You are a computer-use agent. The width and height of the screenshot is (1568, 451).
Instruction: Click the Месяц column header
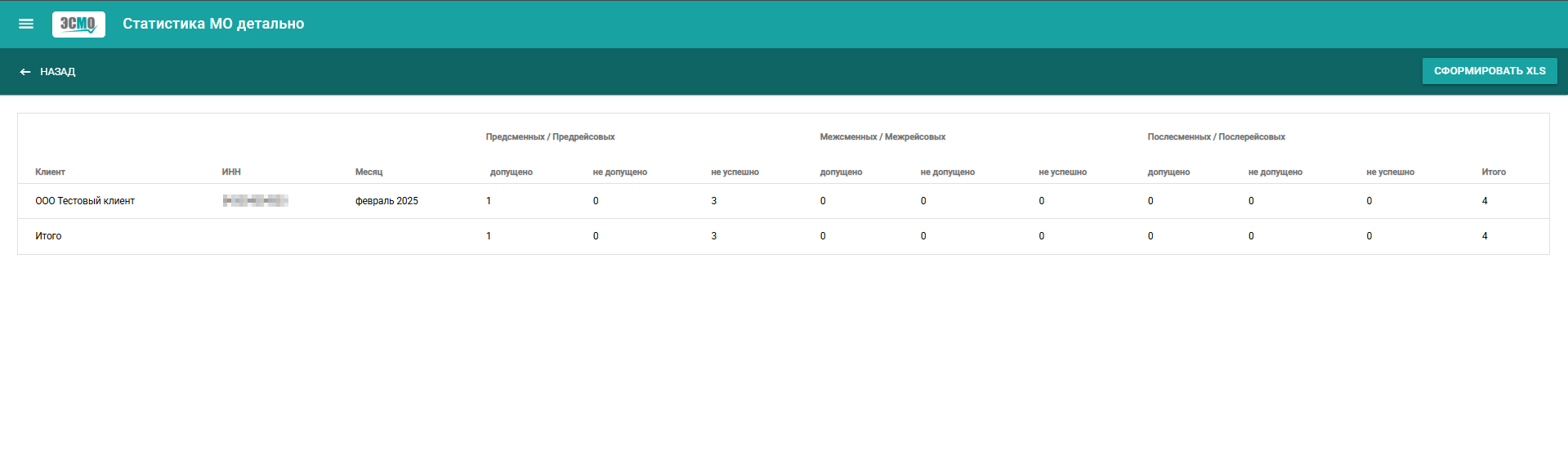point(369,172)
